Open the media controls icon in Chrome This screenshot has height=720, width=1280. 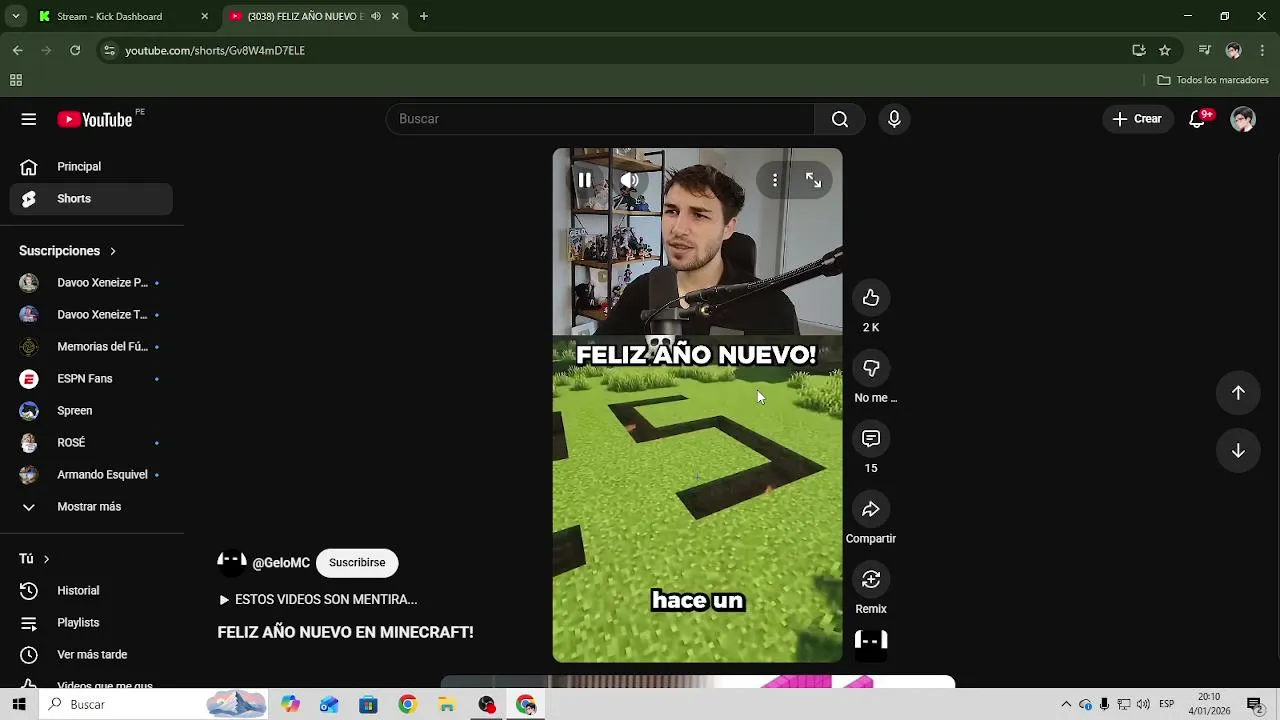click(1205, 50)
